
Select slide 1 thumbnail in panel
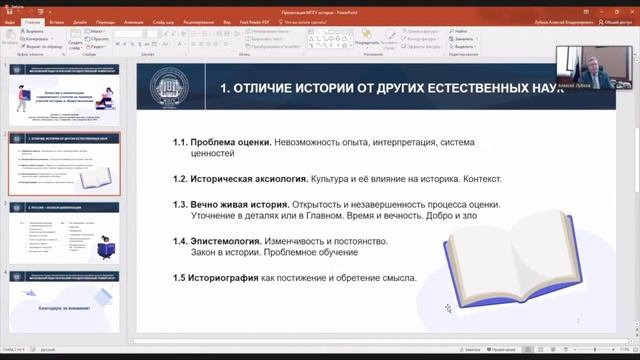click(x=64, y=95)
